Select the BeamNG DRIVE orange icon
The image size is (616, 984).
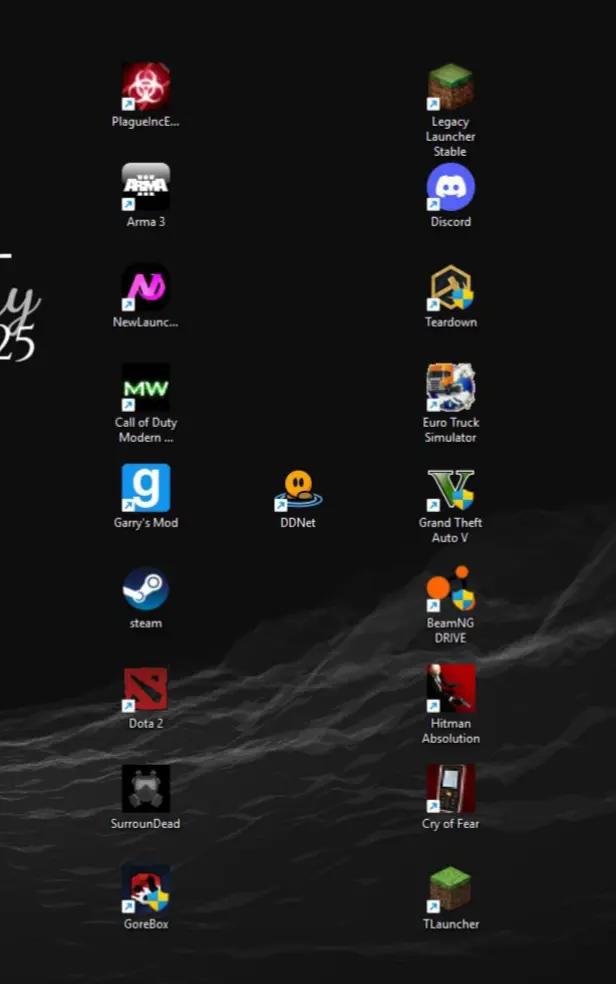pos(450,588)
